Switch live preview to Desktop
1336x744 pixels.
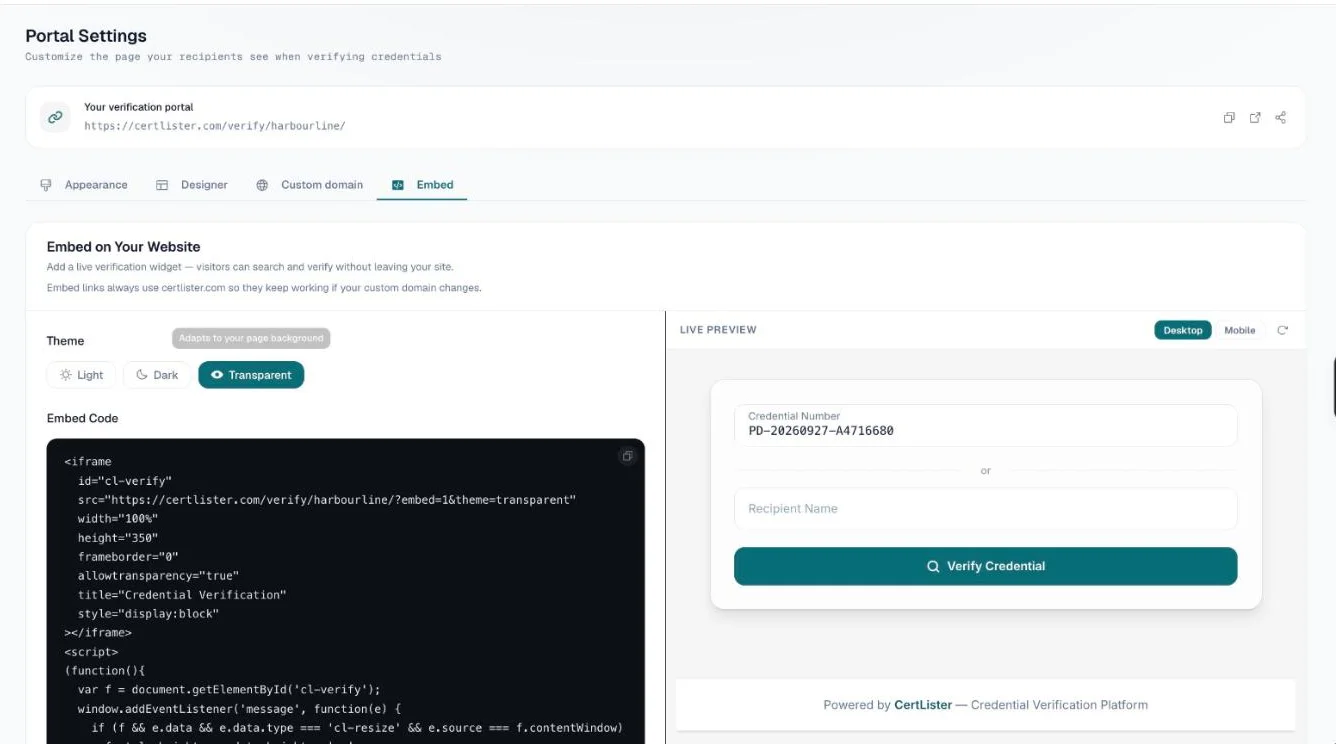[1183, 330]
